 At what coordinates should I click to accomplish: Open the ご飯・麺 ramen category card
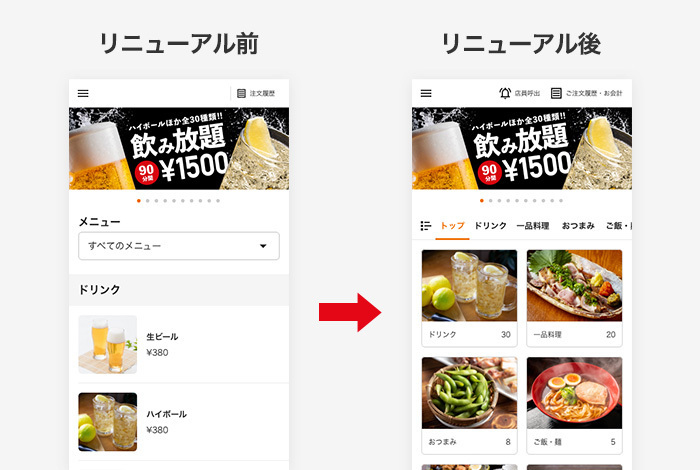click(x=574, y=405)
